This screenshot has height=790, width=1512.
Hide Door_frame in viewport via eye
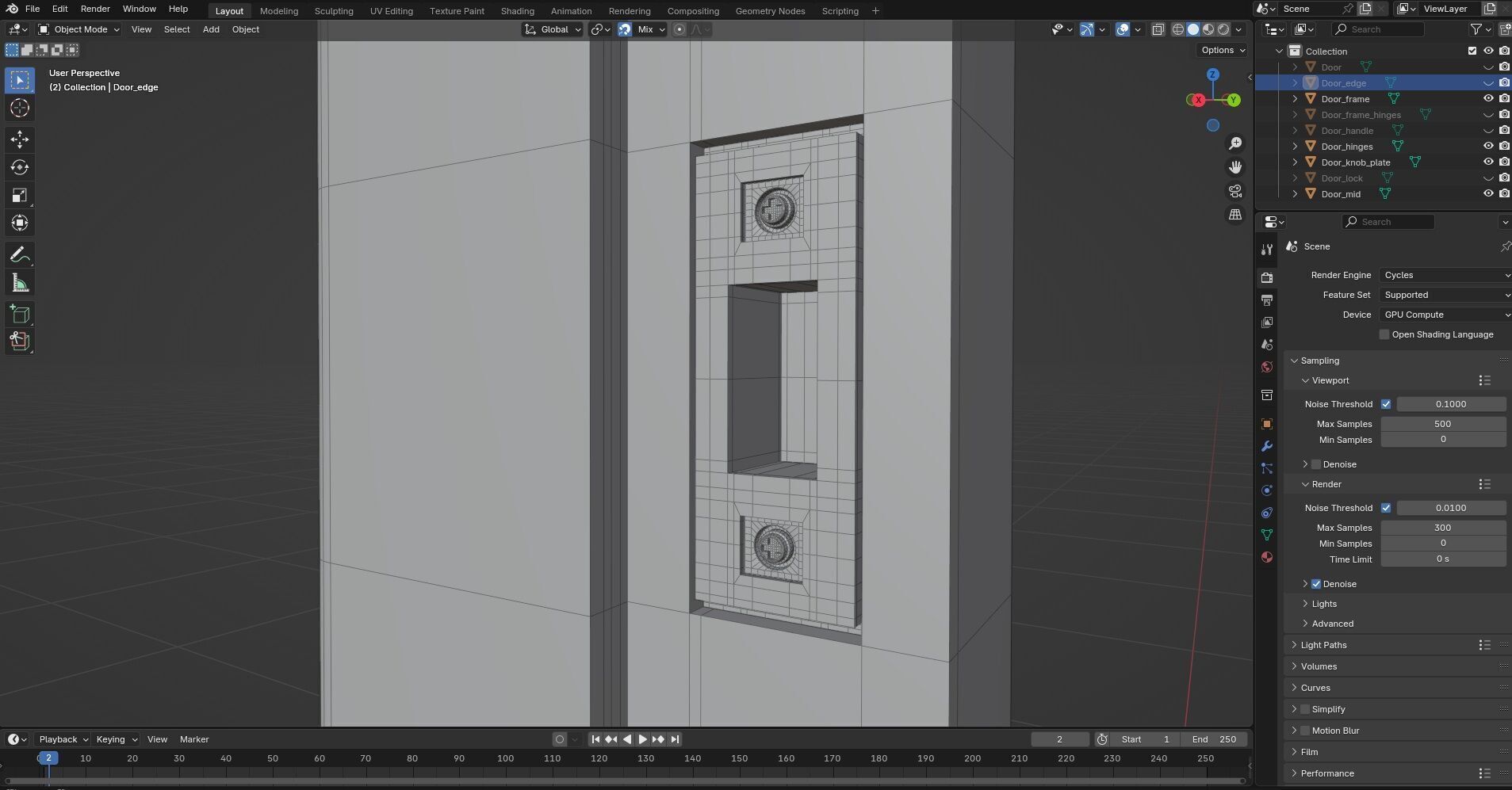coord(1488,99)
